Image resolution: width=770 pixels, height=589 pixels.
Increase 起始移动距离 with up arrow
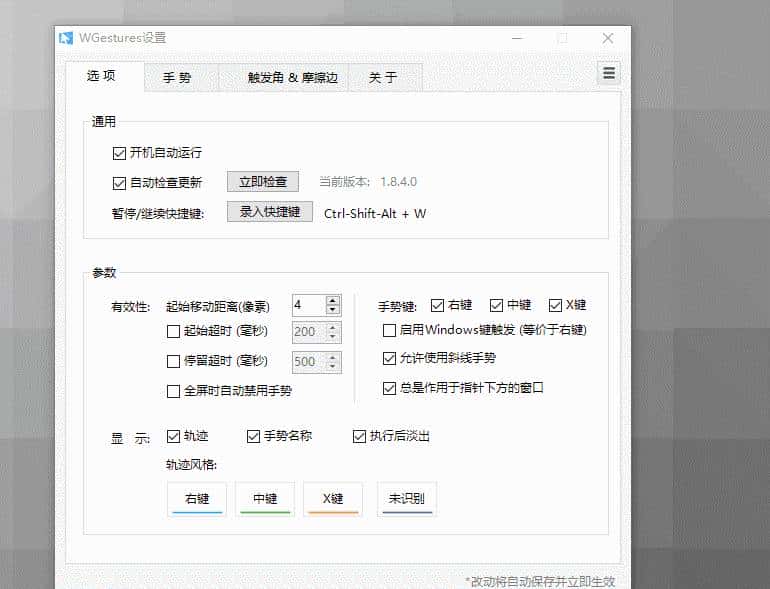(333, 301)
